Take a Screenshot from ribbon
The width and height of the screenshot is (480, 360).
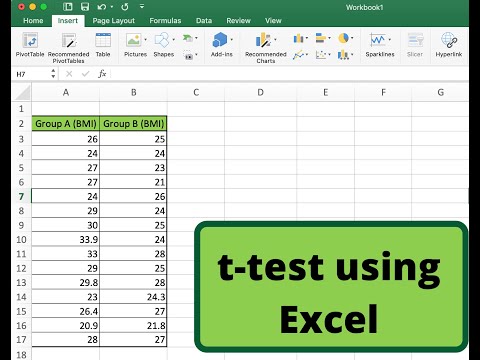(x=188, y=55)
